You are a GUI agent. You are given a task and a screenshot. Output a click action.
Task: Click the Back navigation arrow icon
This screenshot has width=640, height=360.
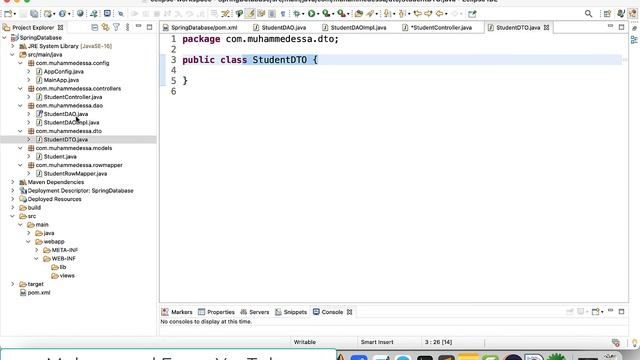coord(440,14)
